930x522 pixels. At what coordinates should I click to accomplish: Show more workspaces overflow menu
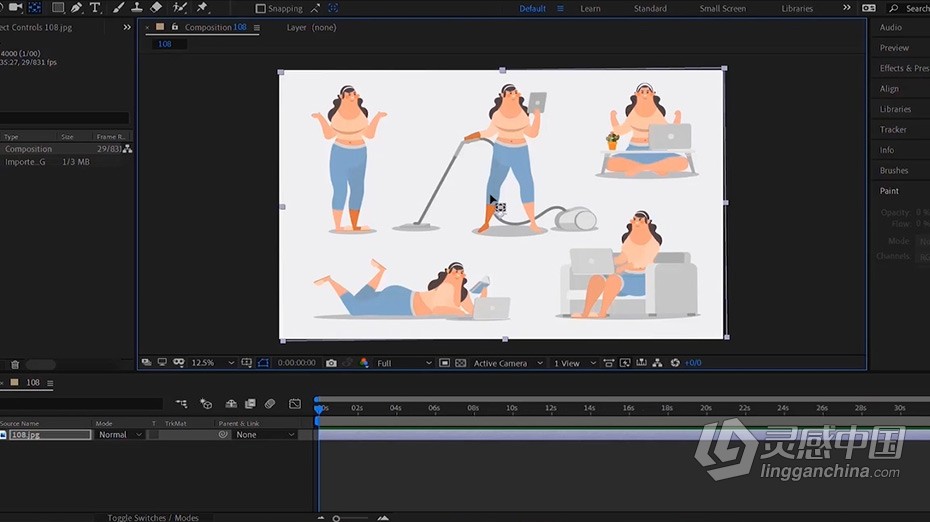pyautogui.click(x=846, y=8)
